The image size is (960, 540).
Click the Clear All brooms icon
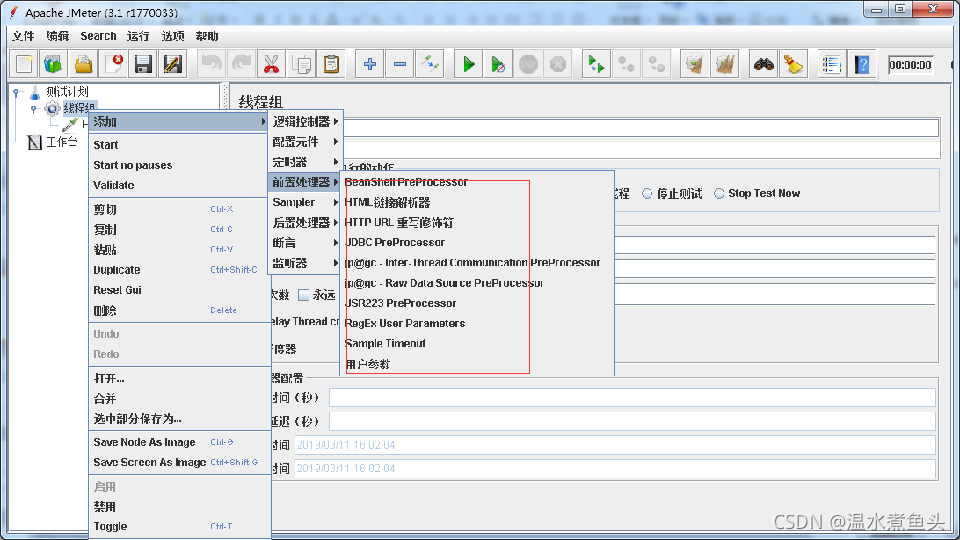pos(724,64)
